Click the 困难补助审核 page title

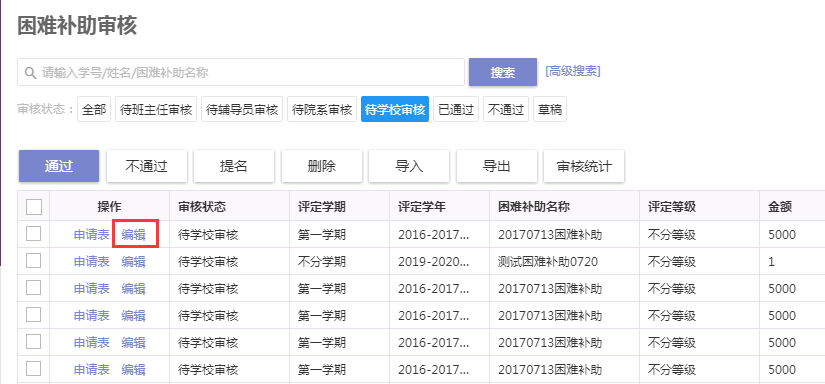77,25
